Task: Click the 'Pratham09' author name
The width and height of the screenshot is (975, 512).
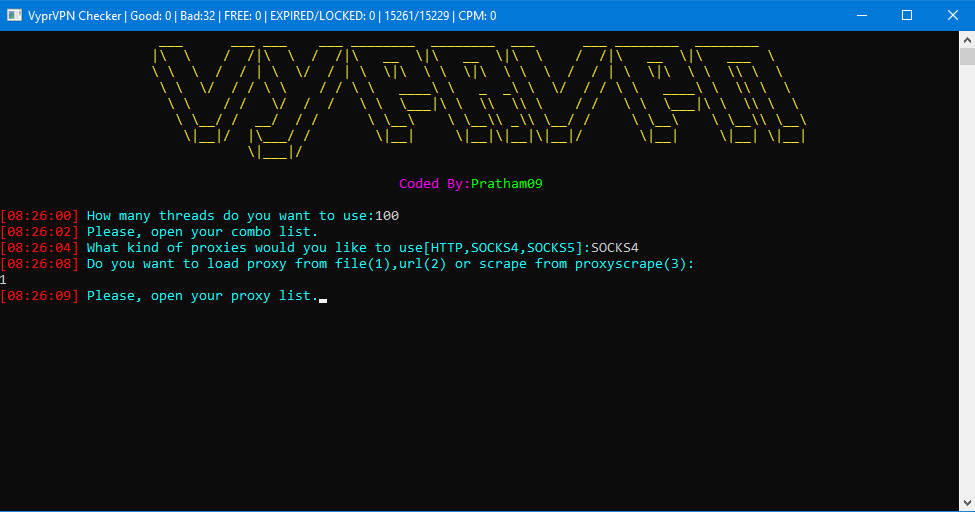Action: (x=507, y=184)
